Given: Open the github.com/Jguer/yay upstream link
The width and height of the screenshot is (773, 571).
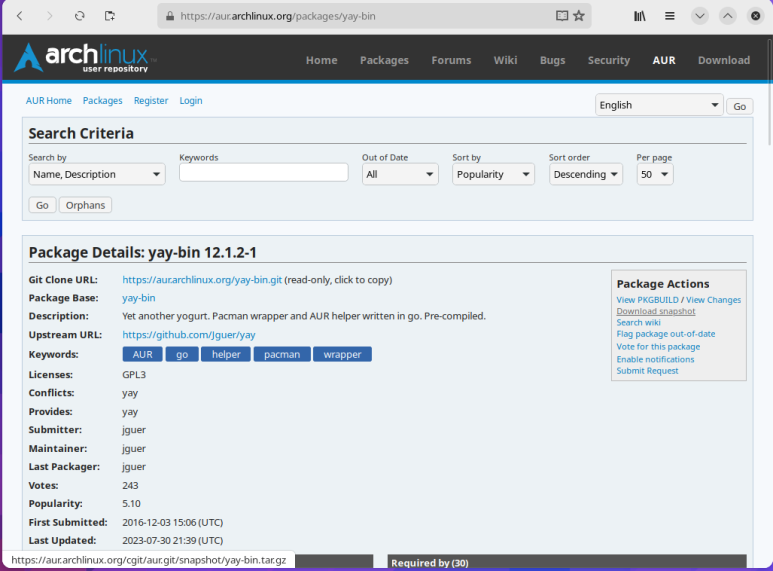Looking at the screenshot, I should point(189,335).
